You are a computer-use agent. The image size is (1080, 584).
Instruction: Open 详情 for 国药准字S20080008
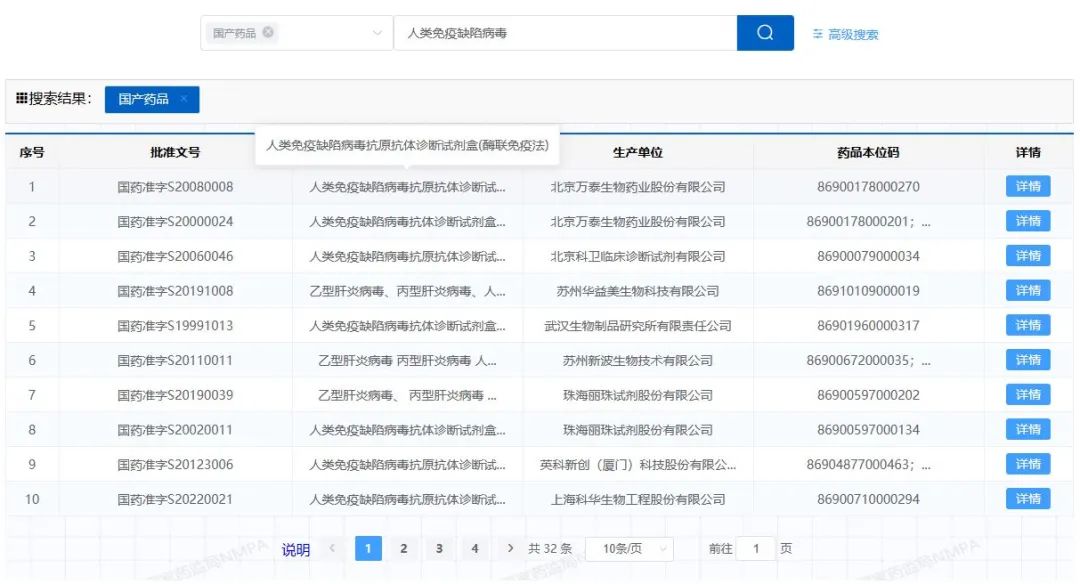pos(1028,187)
